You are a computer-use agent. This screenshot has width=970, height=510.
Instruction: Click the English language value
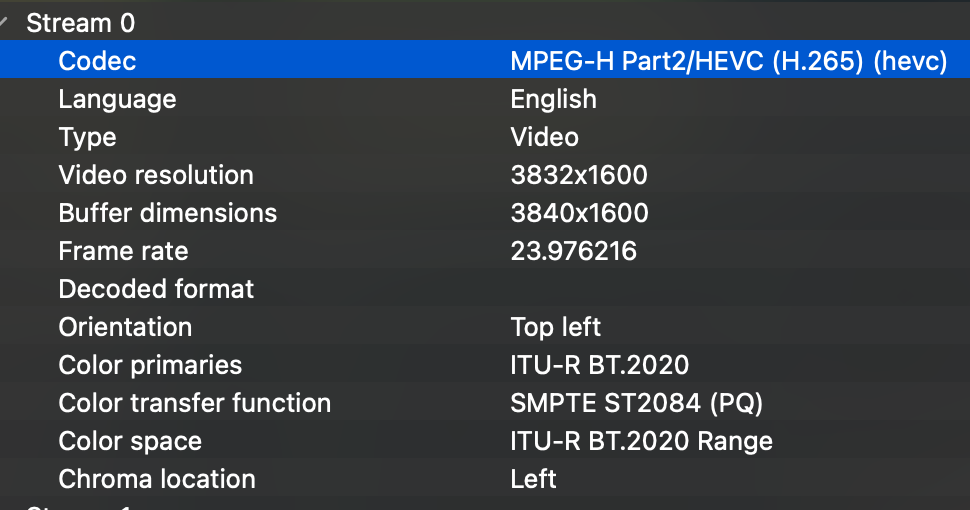point(553,99)
